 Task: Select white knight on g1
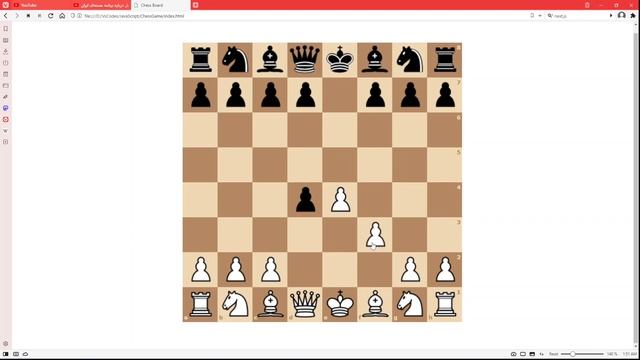[x=410, y=304]
